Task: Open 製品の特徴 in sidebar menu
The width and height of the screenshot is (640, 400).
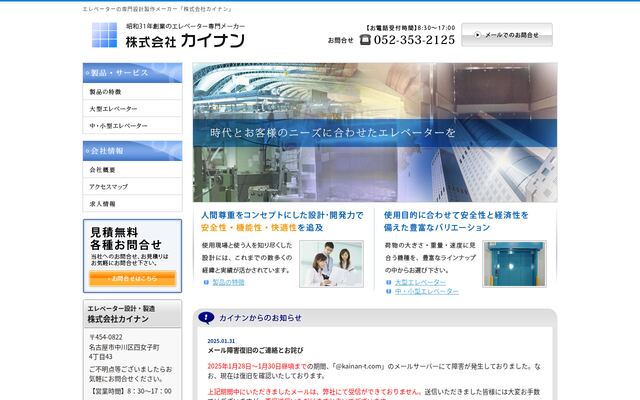Action: pos(133,91)
